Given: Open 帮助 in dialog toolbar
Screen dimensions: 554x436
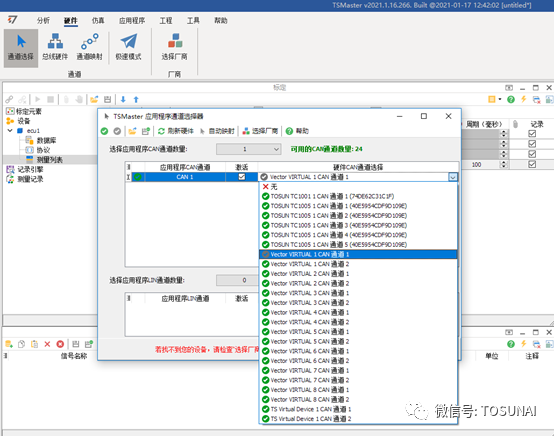Looking at the screenshot, I should 297,131.
